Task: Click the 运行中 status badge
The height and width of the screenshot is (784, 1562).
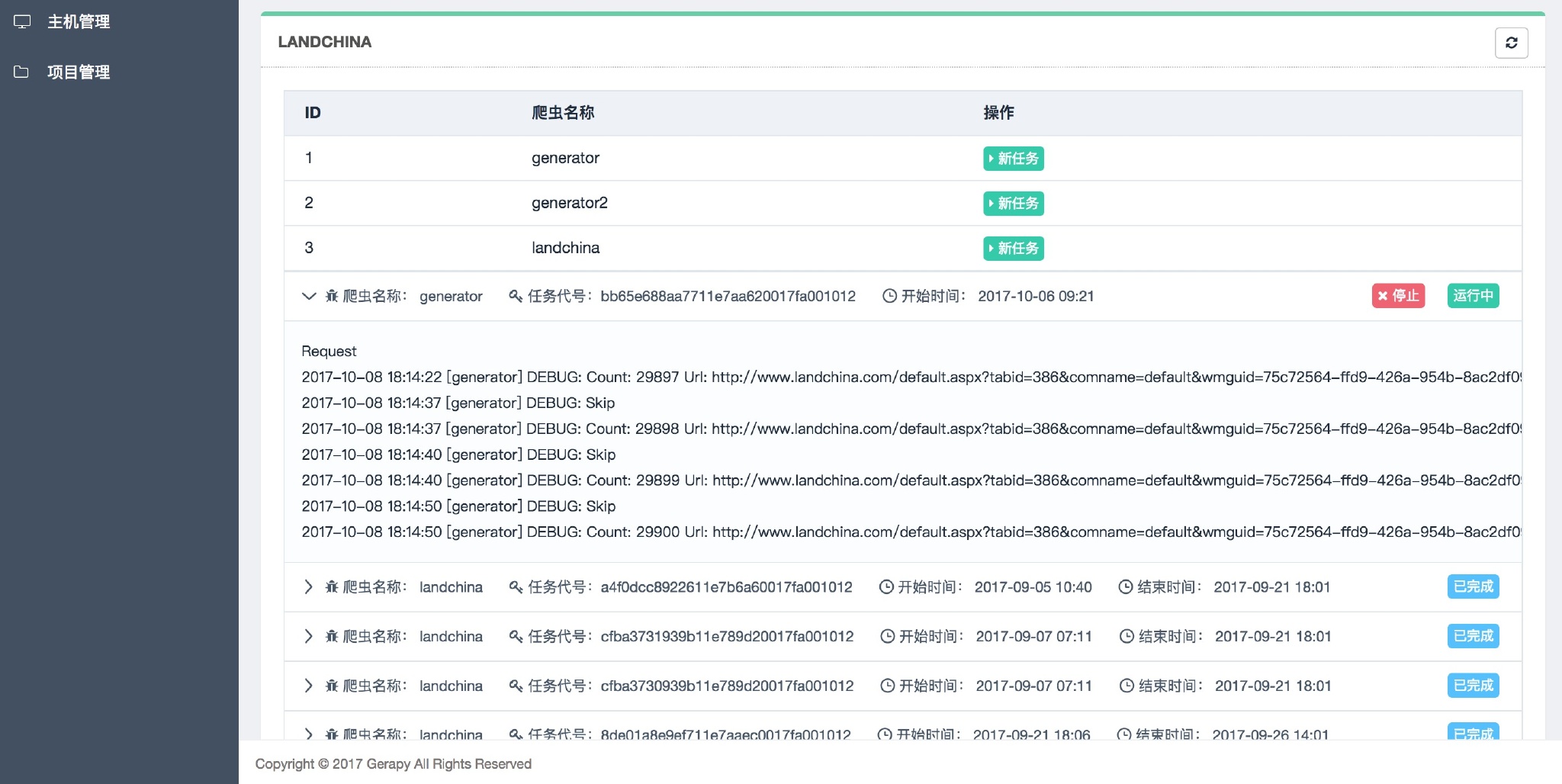Action: point(1473,296)
